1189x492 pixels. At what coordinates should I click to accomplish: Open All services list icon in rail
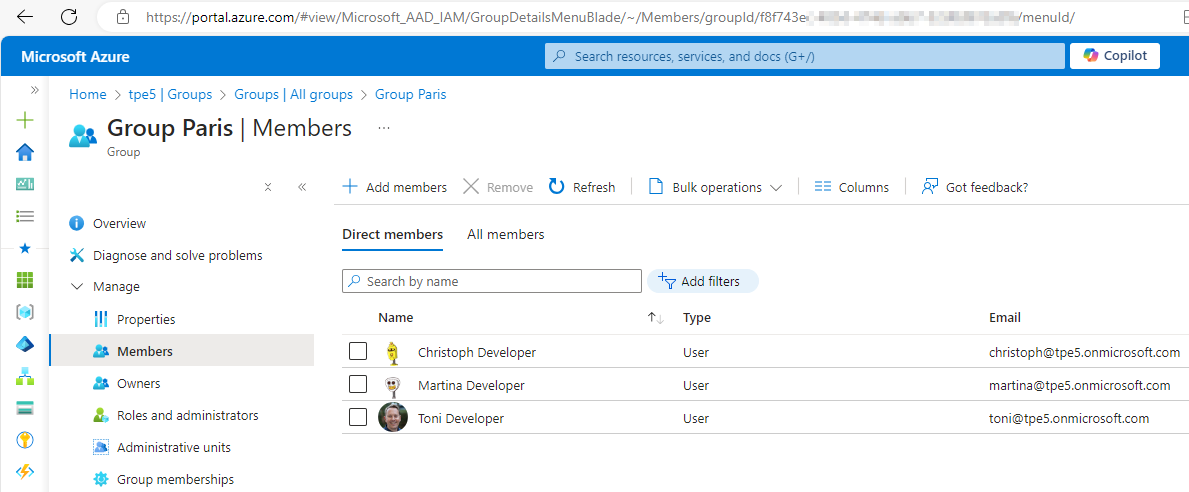(25, 216)
